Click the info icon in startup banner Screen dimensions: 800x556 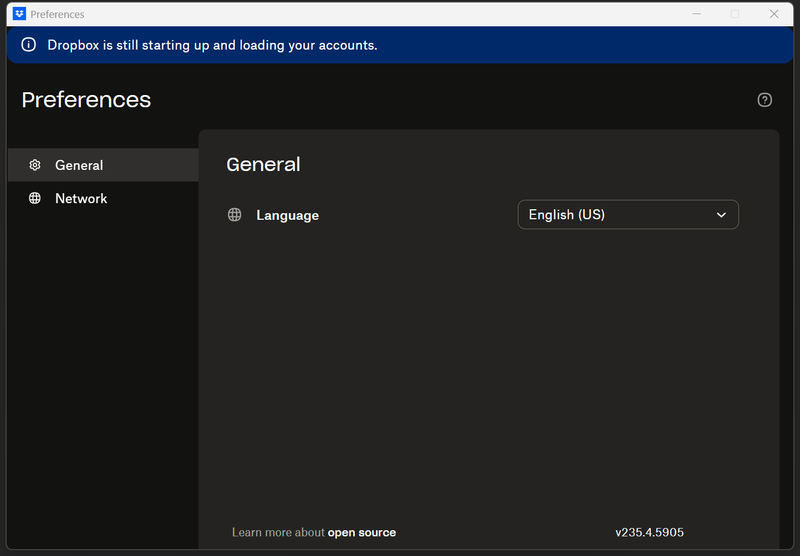[28, 45]
